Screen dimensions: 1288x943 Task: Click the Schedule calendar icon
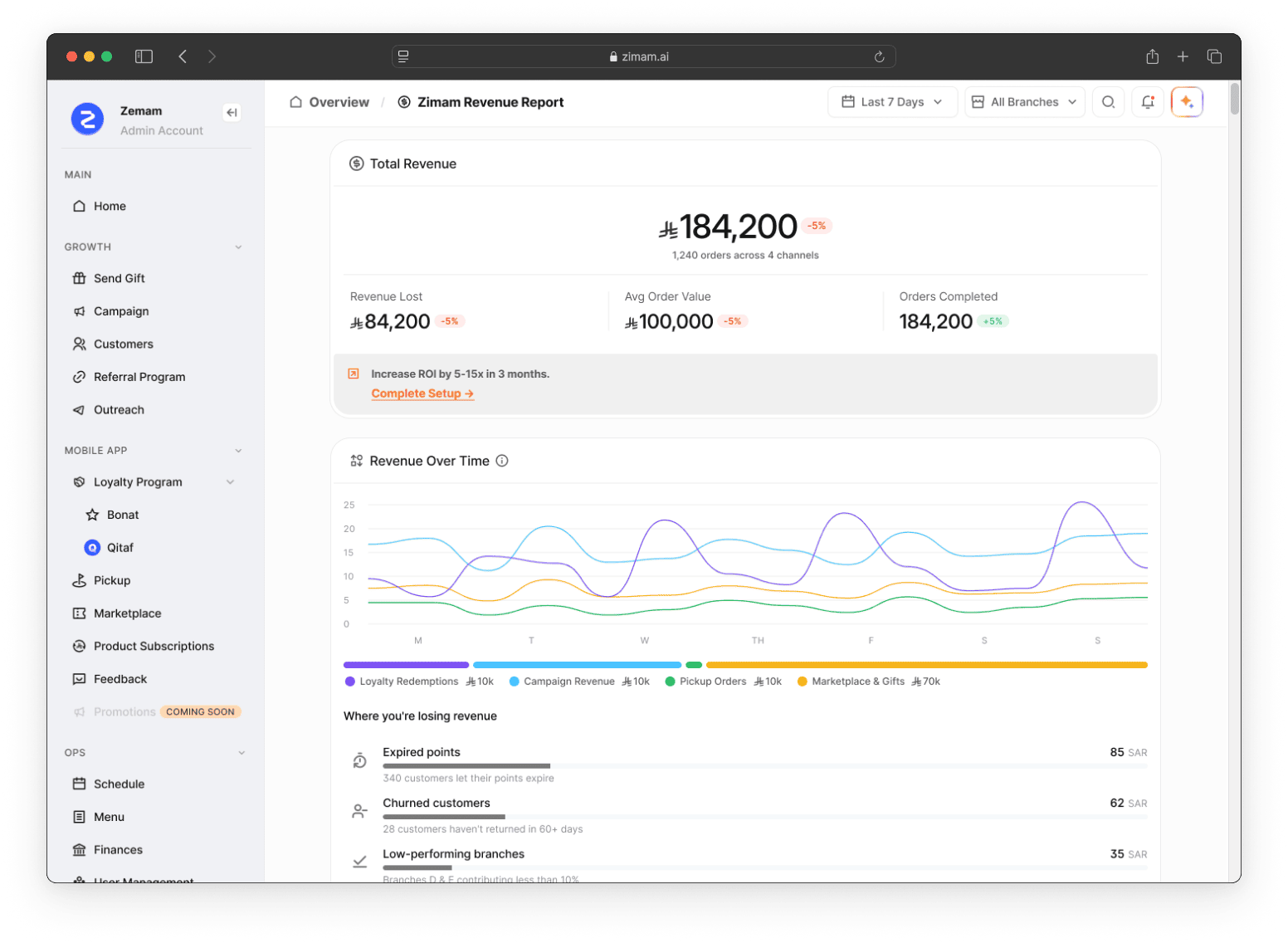[x=80, y=784]
